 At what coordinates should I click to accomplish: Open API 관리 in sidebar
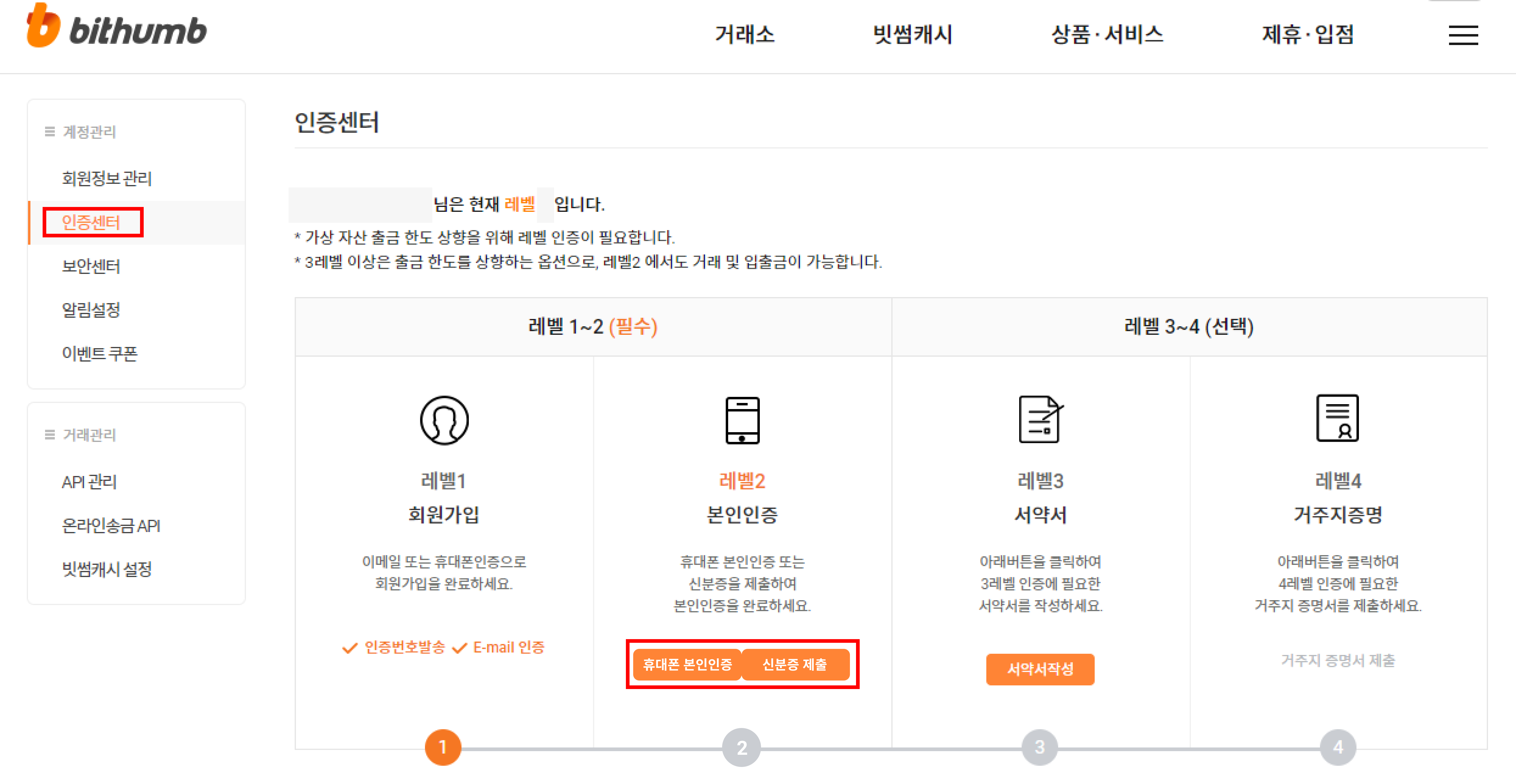click(89, 481)
